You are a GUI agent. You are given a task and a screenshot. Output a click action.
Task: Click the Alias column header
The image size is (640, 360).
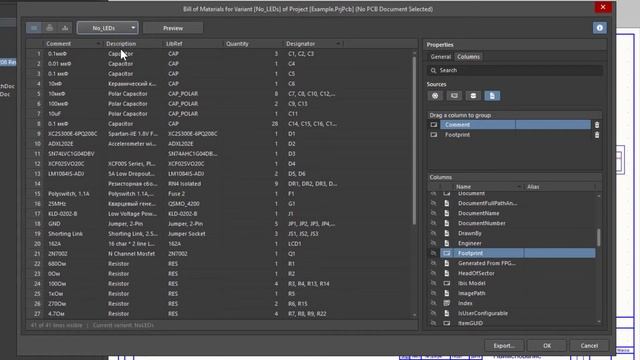pyautogui.click(x=533, y=187)
